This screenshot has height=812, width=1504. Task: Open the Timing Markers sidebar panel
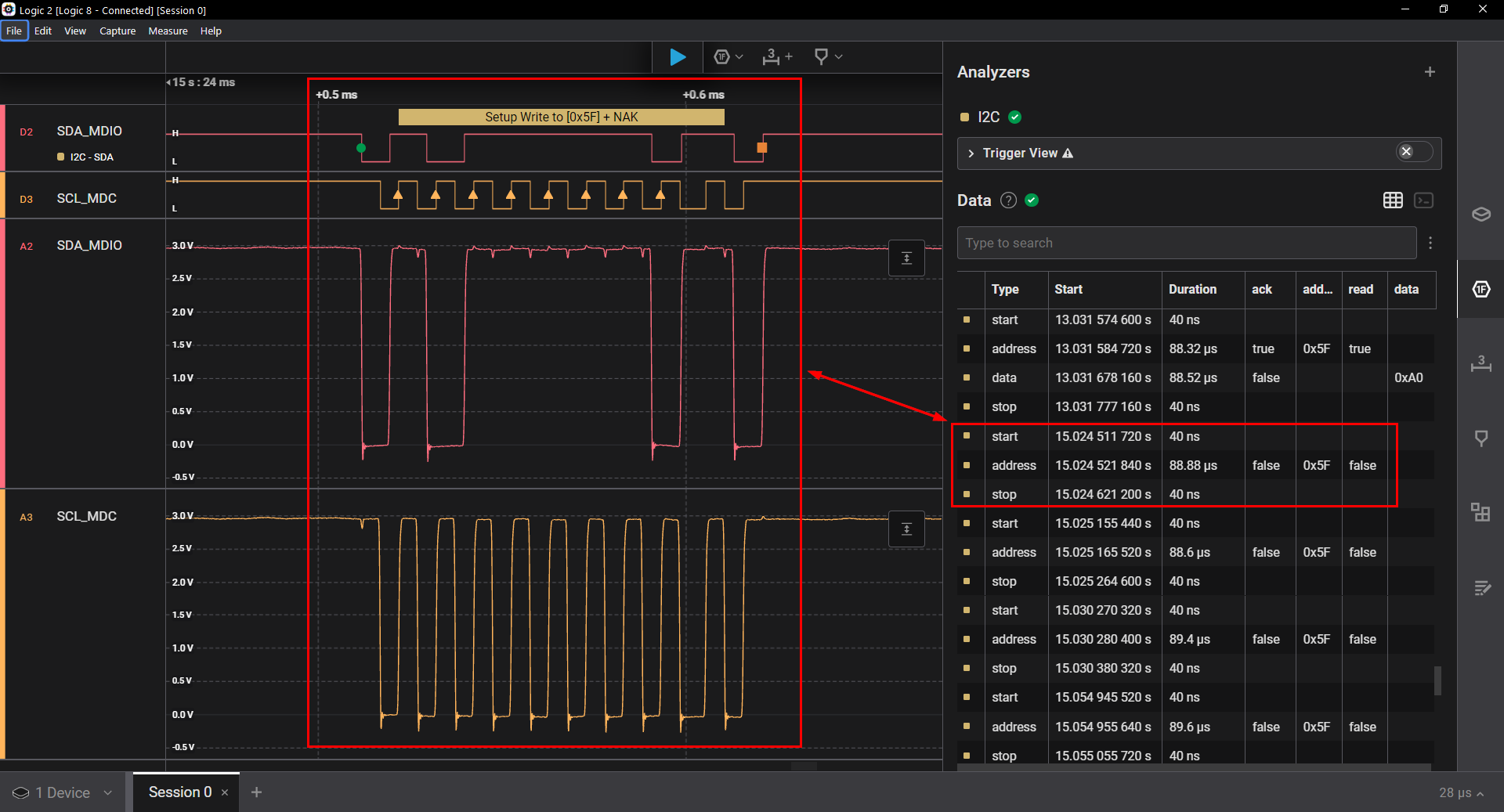pos(1480,438)
